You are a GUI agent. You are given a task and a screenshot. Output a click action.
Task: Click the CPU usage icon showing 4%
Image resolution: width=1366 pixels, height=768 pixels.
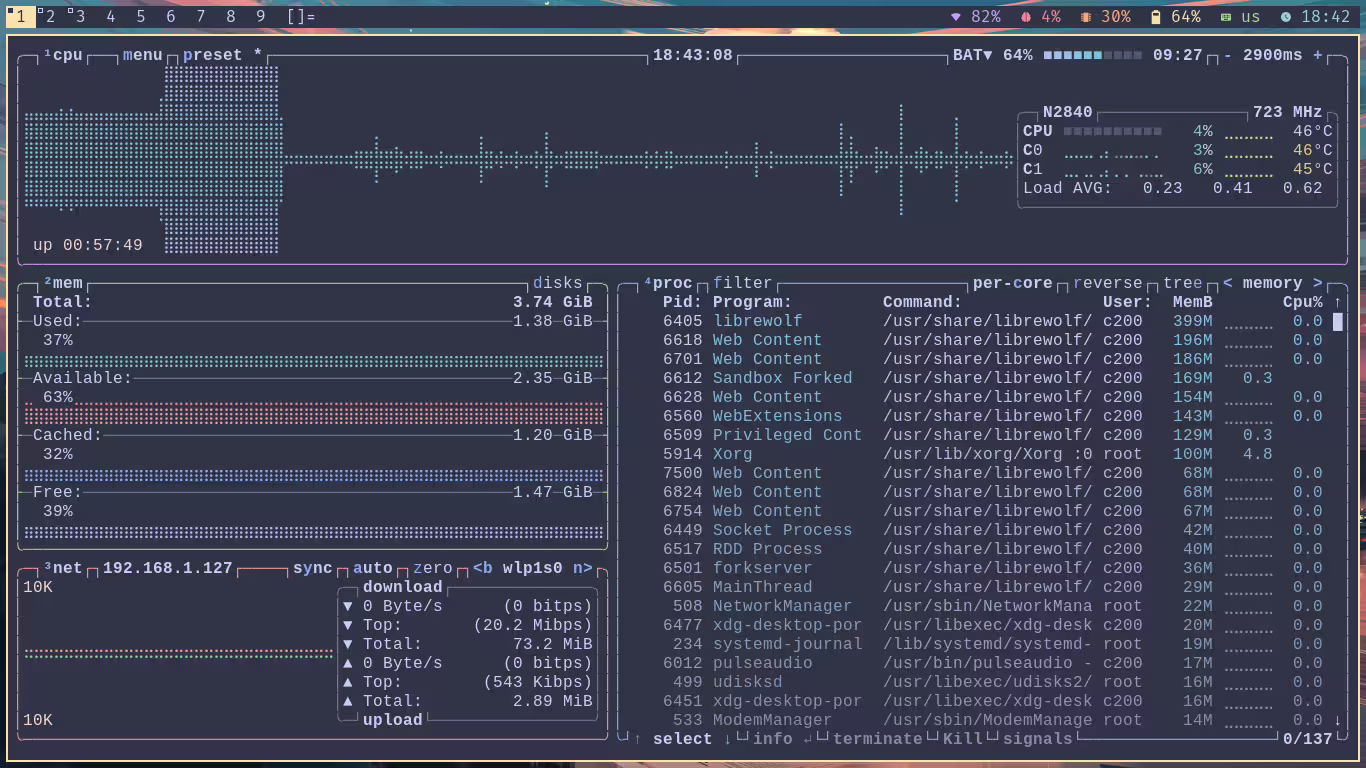[1025, 17]
